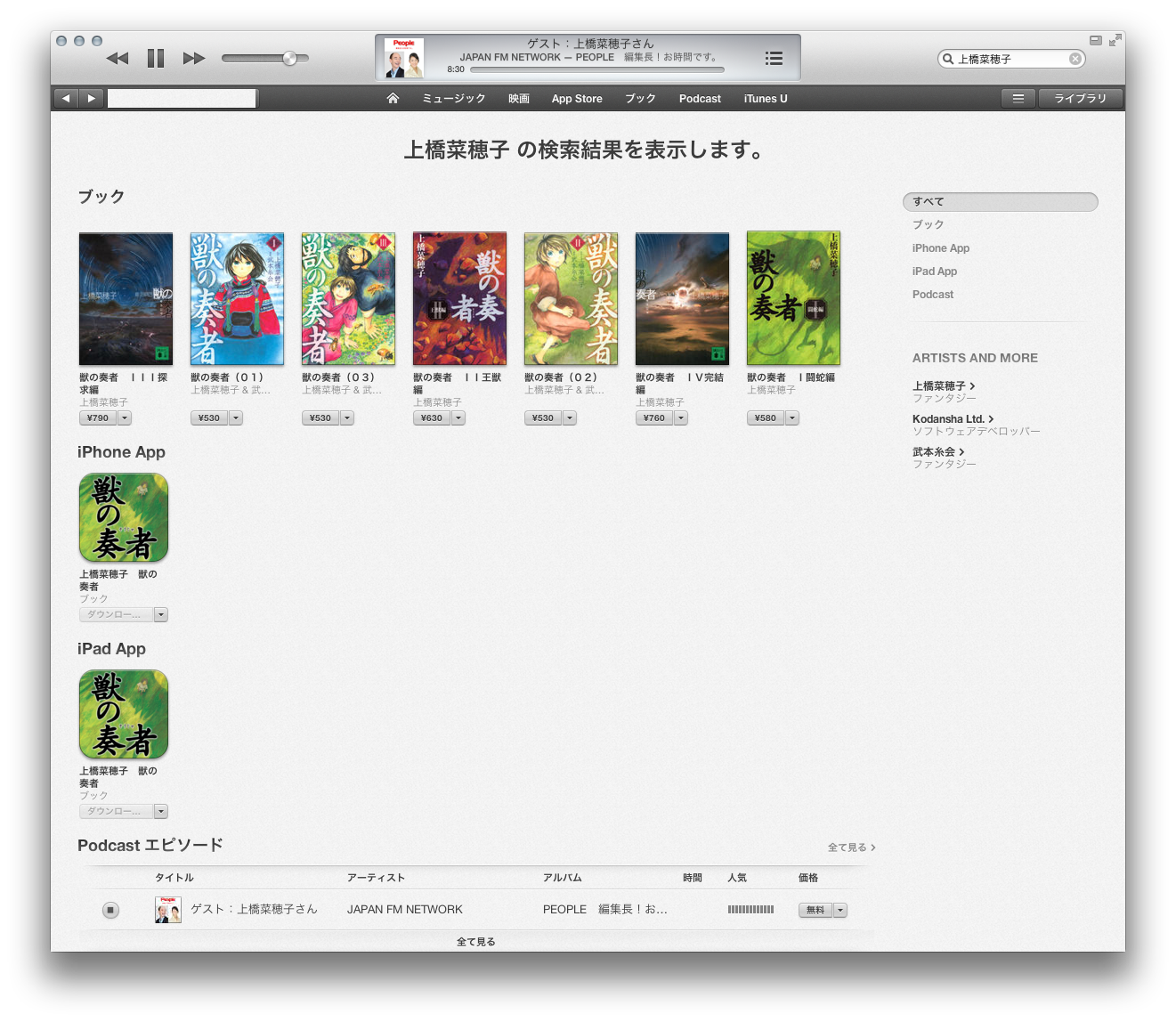Open 獣の奏者 I闘蛇編 book cover
The image size is (1176, 1022).
[793, 297]
